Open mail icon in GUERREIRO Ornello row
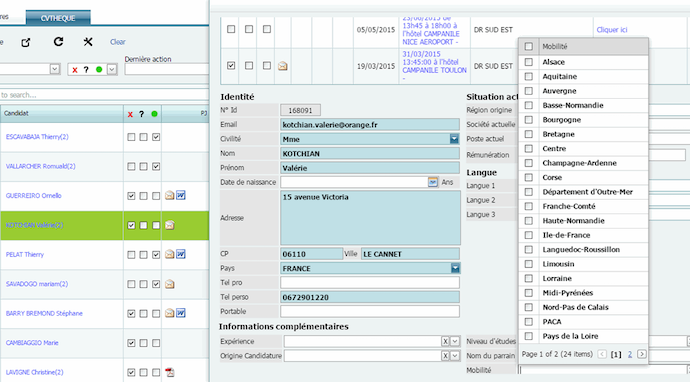This screenshot has height=382, width=690. pyautogui.click(x=169, y=195)
